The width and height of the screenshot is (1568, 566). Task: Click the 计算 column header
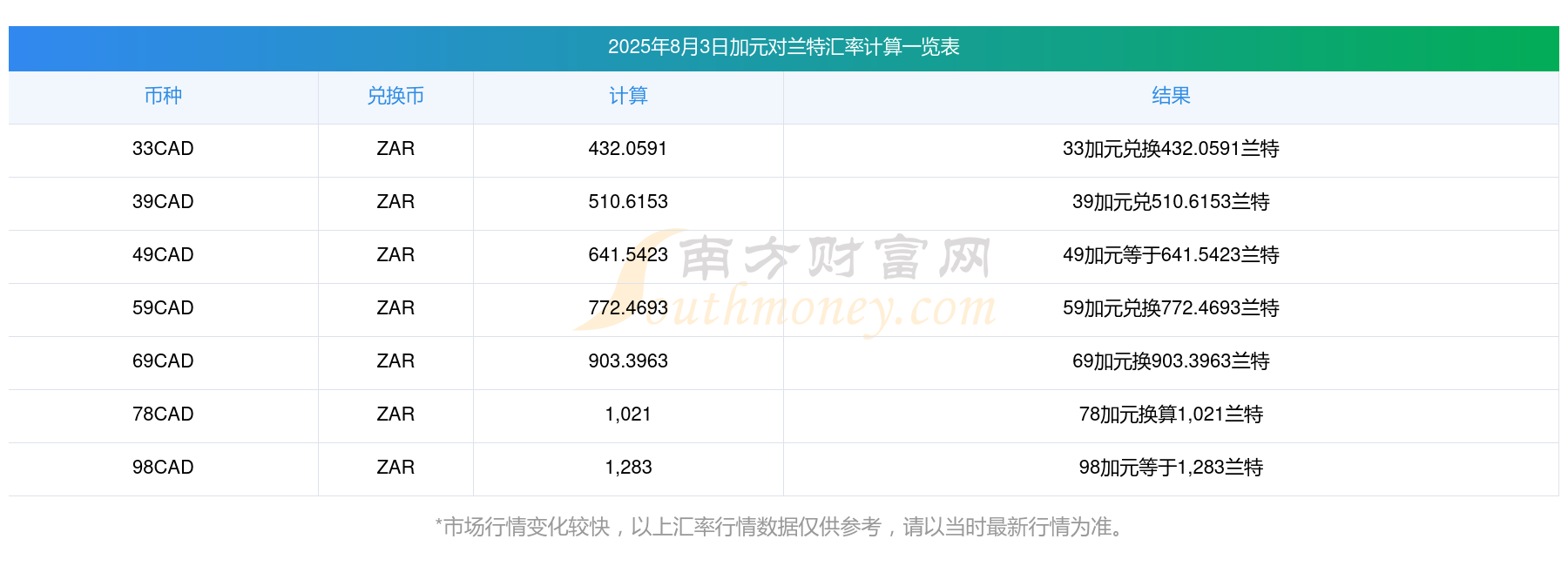coord(628,96)
